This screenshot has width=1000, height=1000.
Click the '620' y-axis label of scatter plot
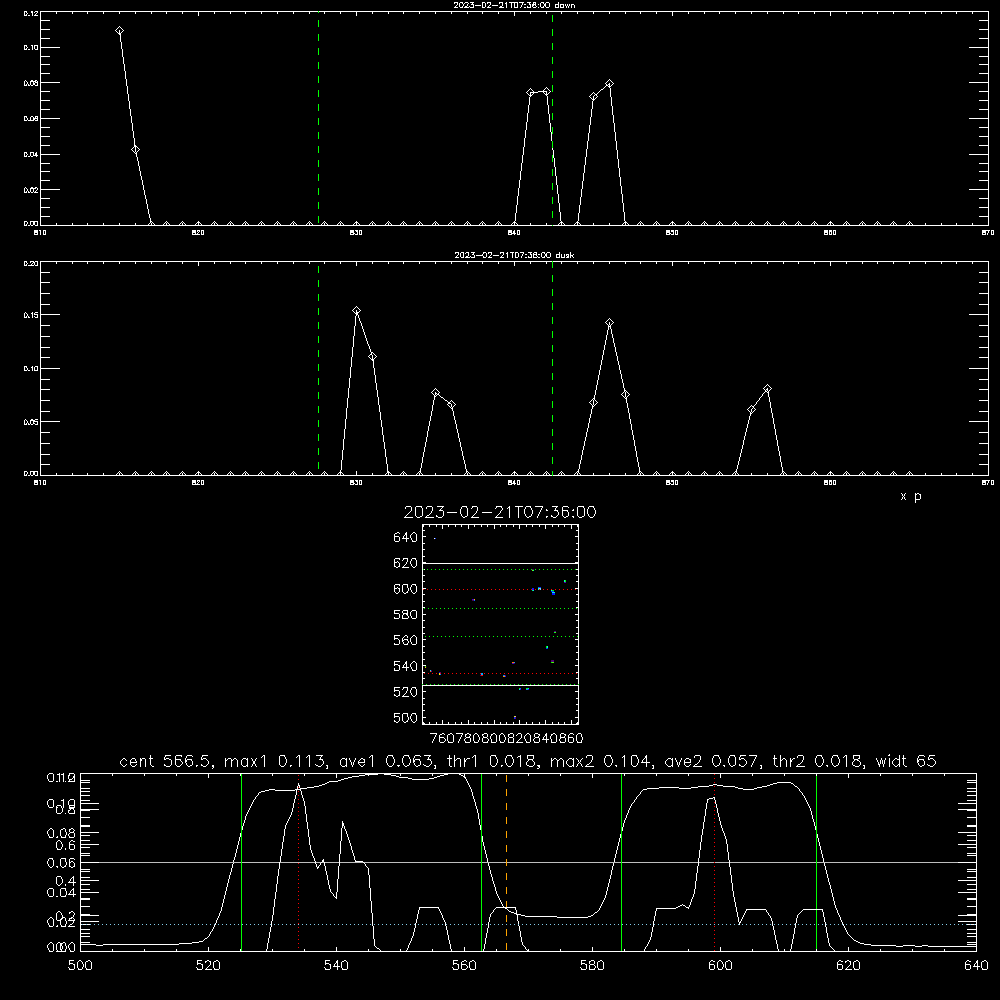point(405,563)
